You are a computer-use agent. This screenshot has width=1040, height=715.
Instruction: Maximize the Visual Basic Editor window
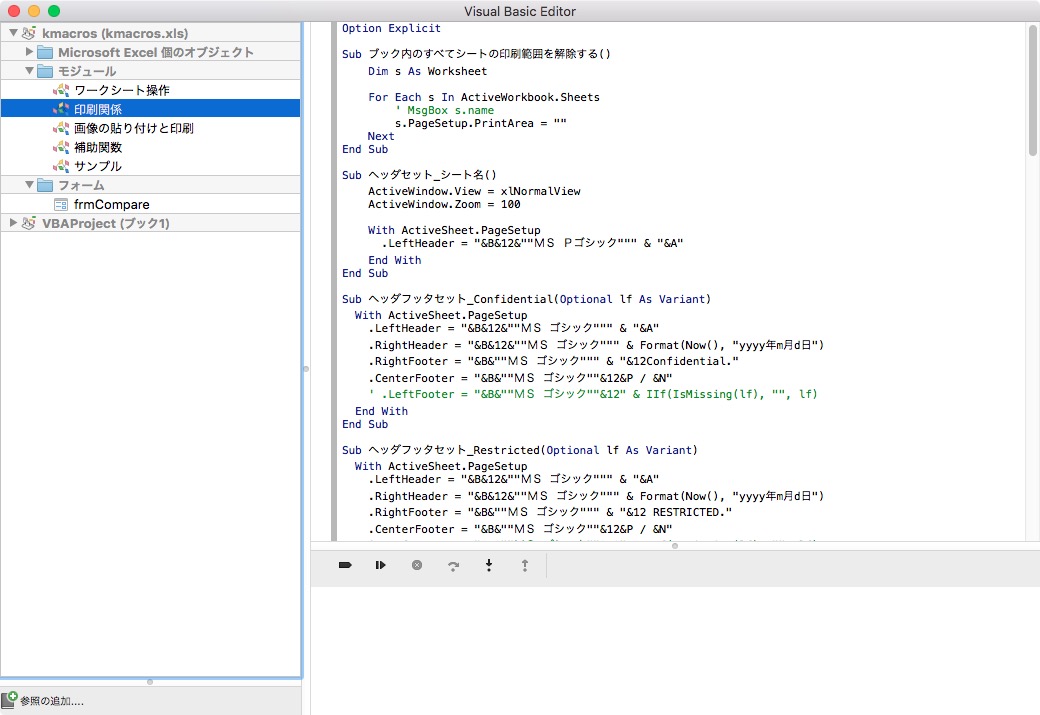pos(54,11)
